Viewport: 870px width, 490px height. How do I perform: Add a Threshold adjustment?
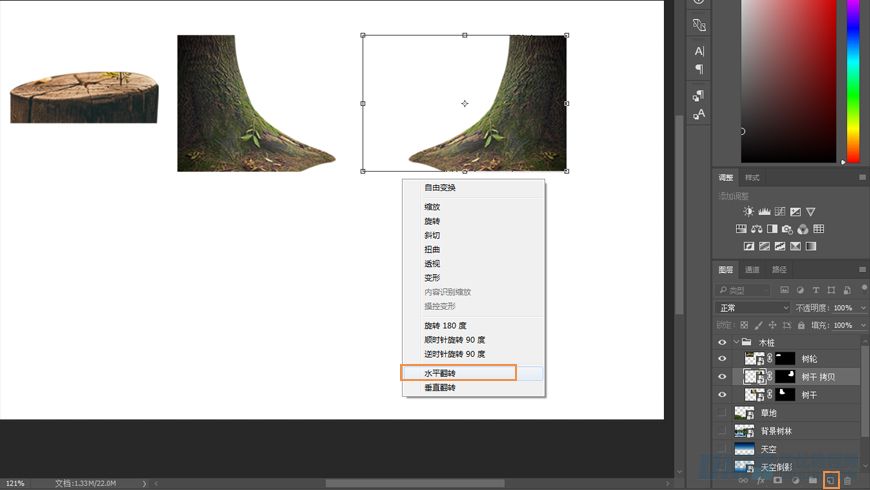coord(780,246)
